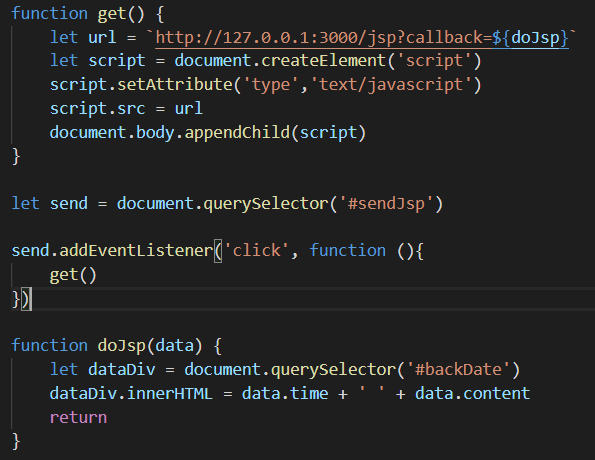Image resolution: width=595 pixels, height=460 pixels.
Task: Click 'document.body' in the appendChild line
Action: [112, 133]
